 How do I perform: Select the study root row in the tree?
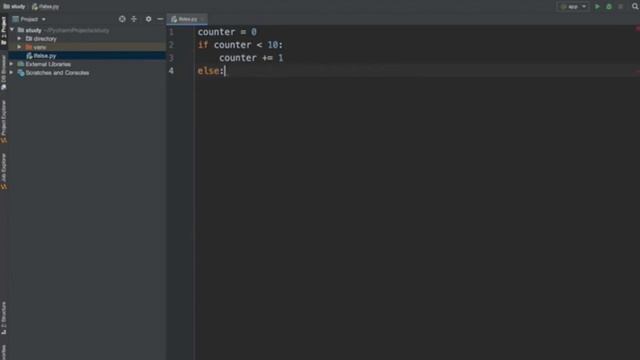tap(87, 30)
